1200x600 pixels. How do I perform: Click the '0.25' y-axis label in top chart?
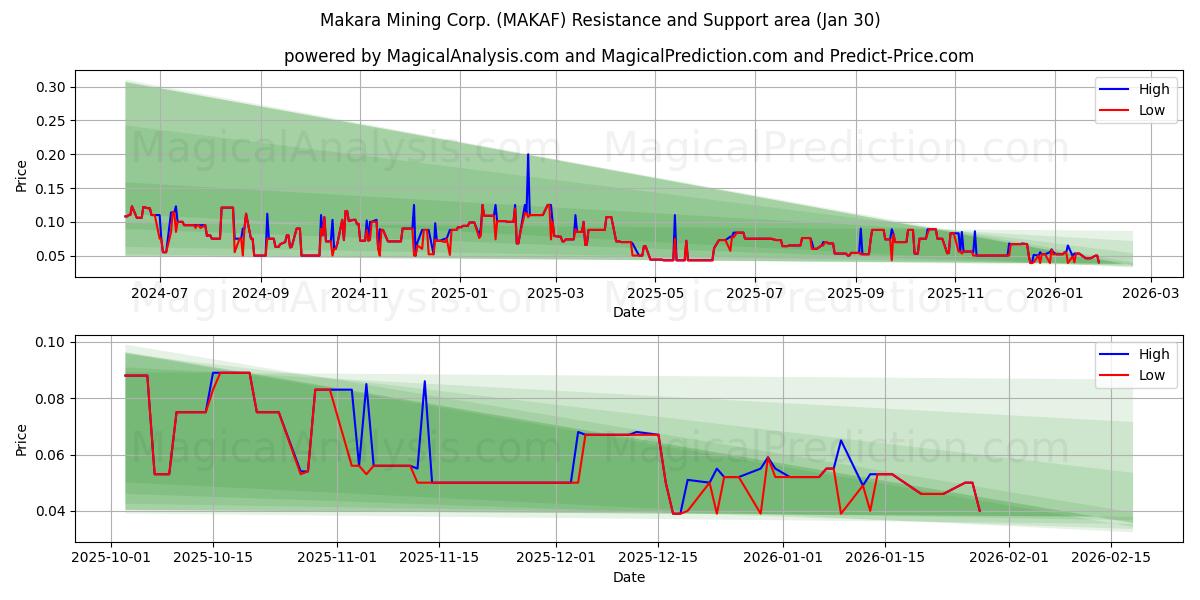coord(52,121)
